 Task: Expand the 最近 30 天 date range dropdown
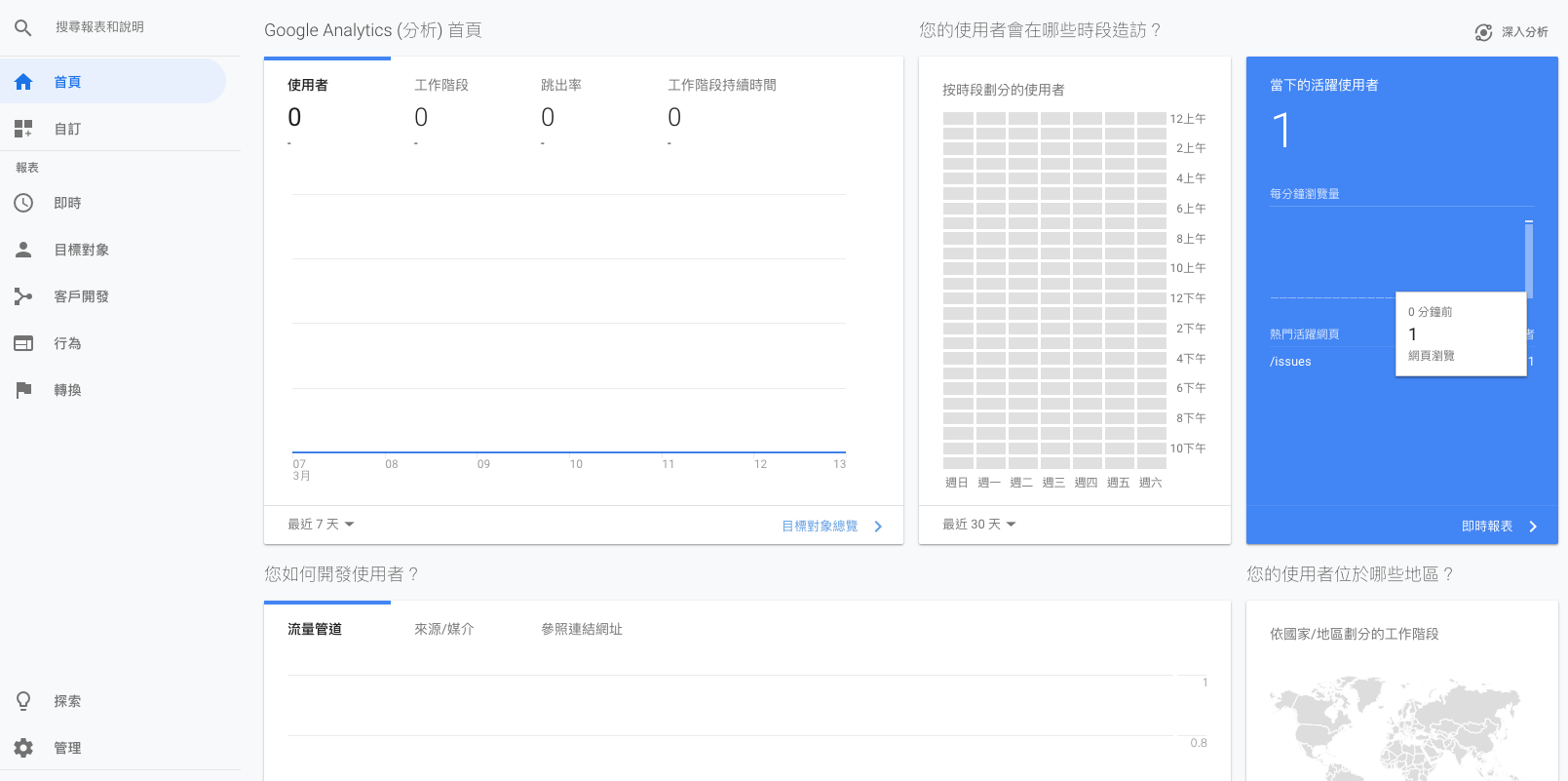978,525
